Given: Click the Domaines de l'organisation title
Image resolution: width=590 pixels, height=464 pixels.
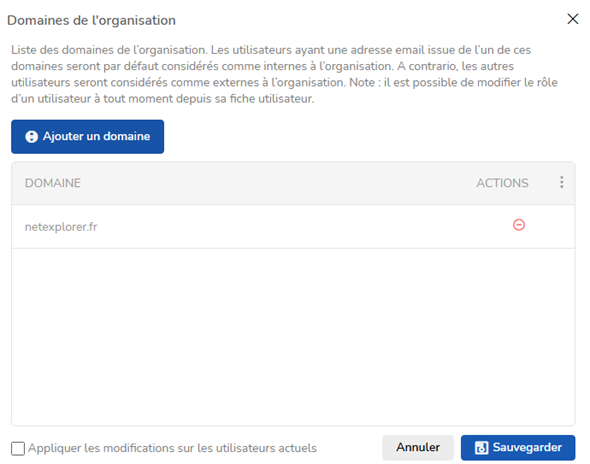Looking at the screenshot, I should (91, 20).
